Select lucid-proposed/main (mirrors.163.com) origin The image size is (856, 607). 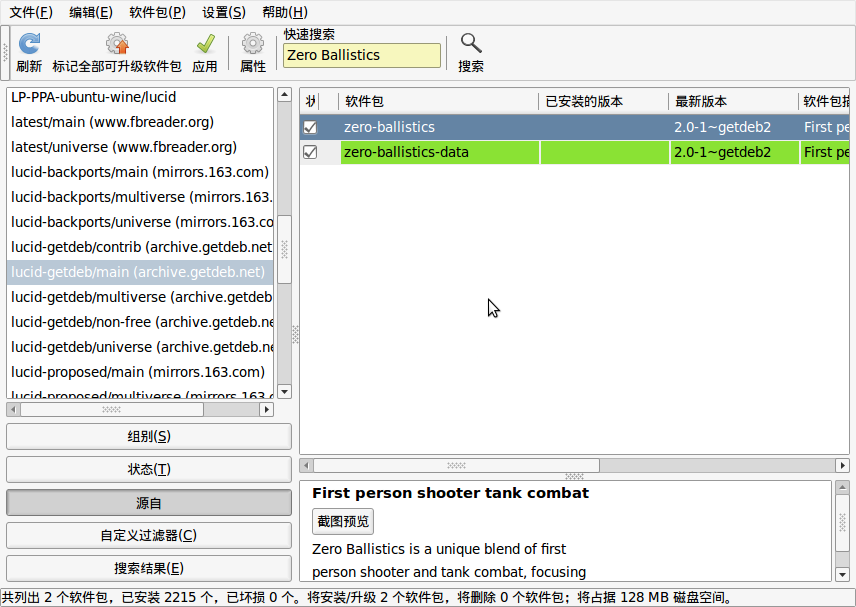140,372
